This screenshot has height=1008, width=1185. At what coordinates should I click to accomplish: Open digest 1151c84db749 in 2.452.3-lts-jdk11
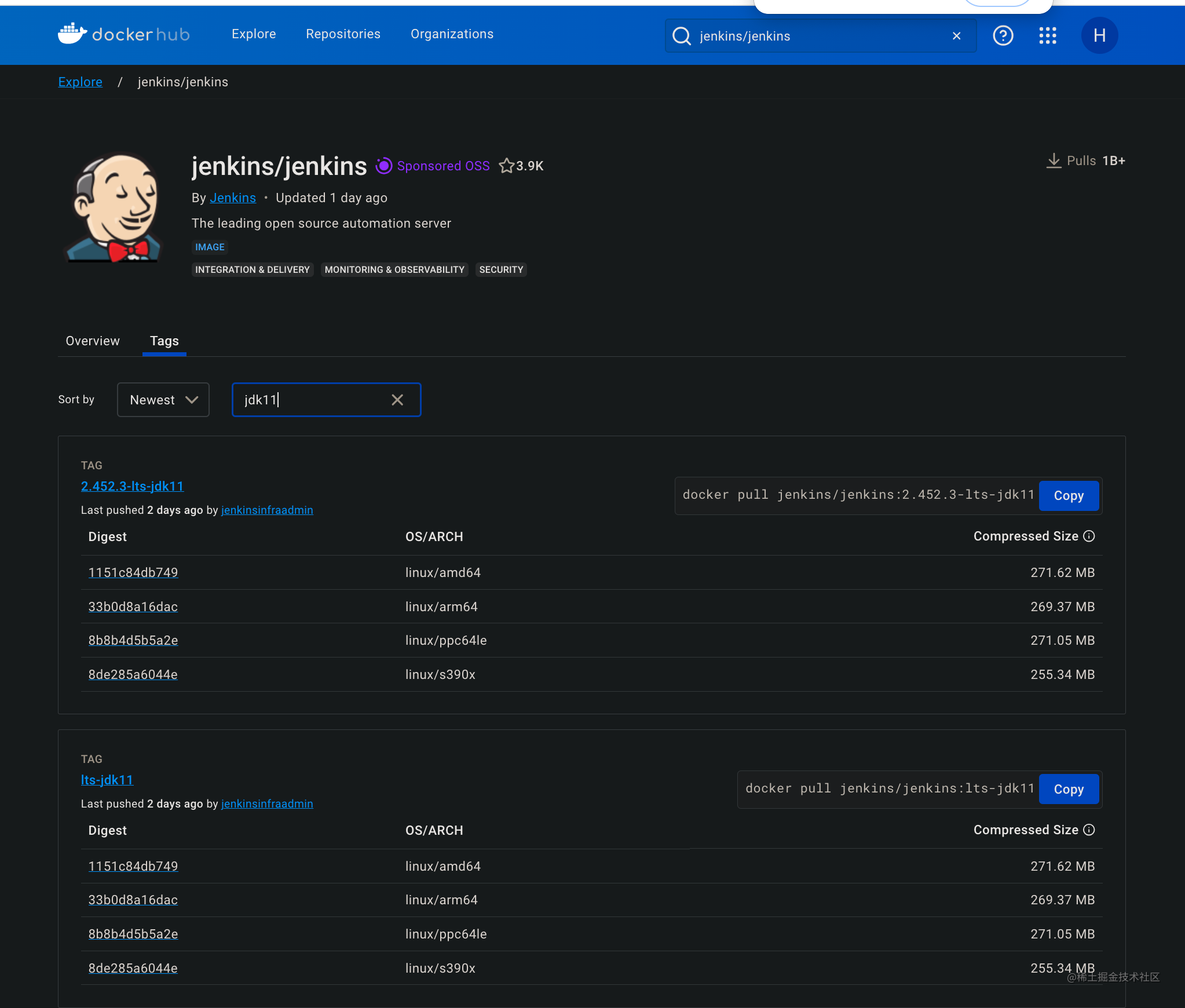pyautogui.click(x=133, y=572)
